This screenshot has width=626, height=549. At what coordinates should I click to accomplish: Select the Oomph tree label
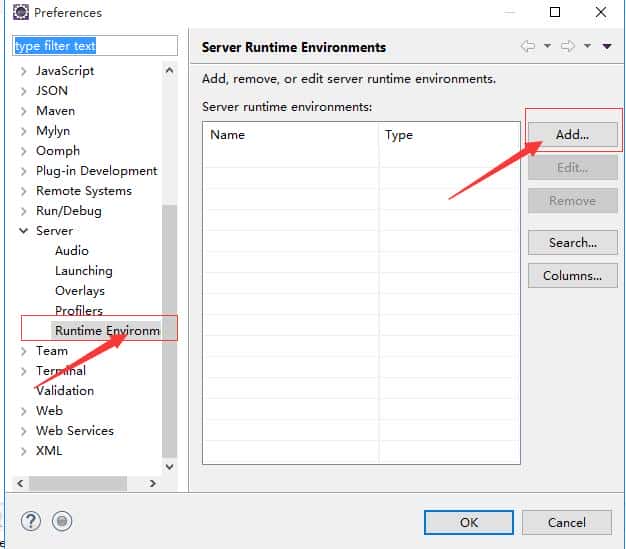click(58, 151)
